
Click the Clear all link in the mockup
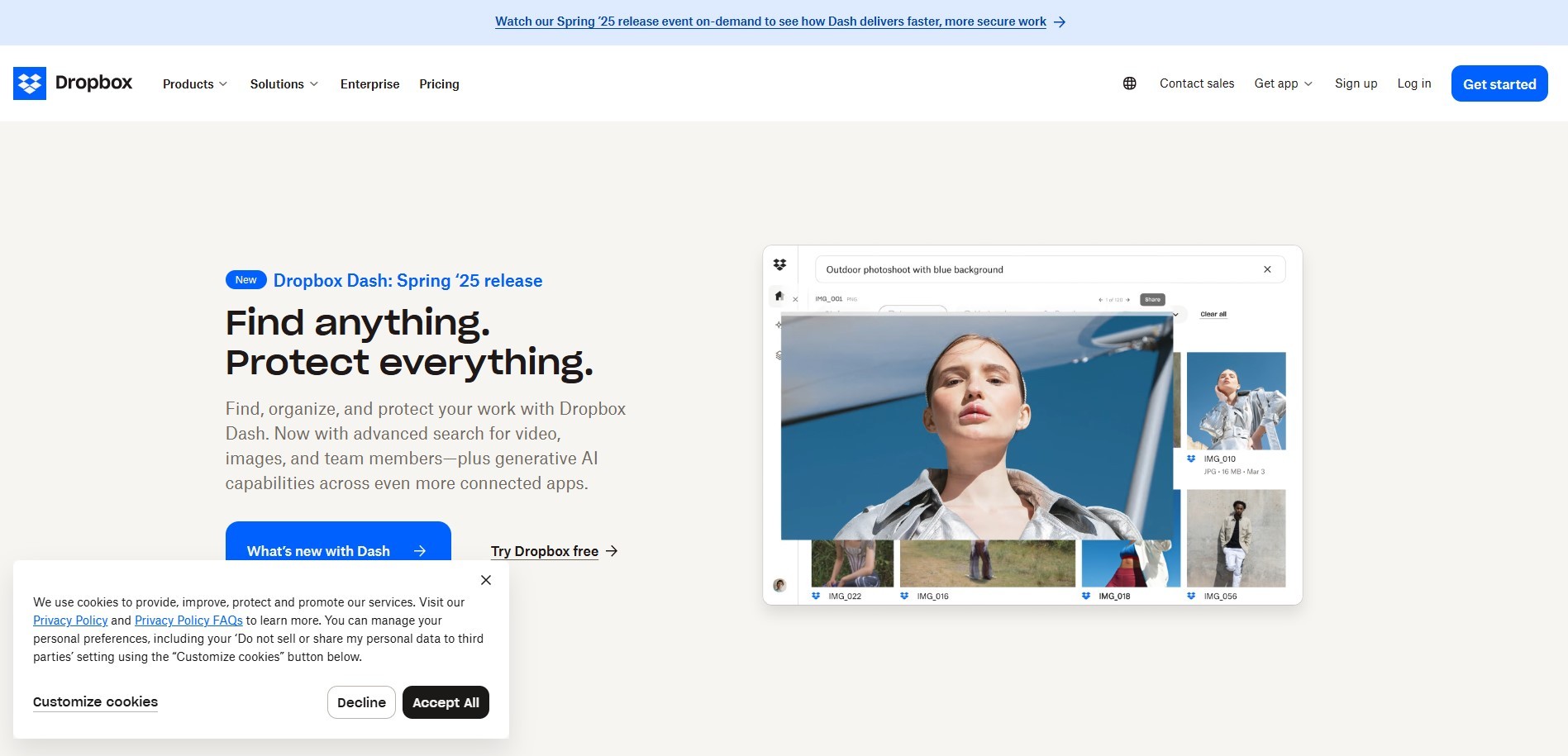click(x=1213, y=314)
